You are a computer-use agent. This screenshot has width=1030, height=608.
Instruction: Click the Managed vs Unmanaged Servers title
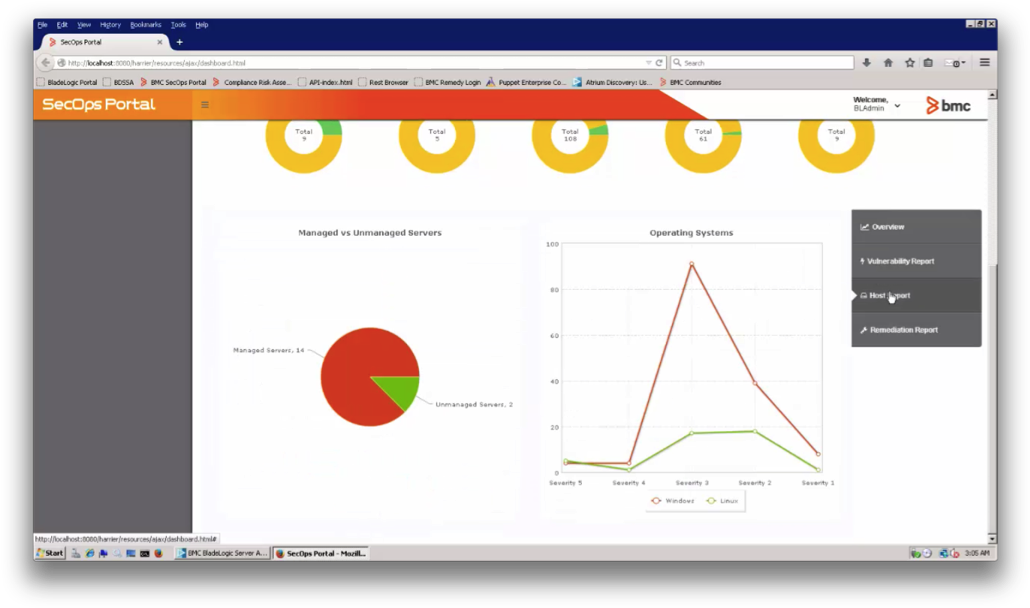(x=370, y=233)
